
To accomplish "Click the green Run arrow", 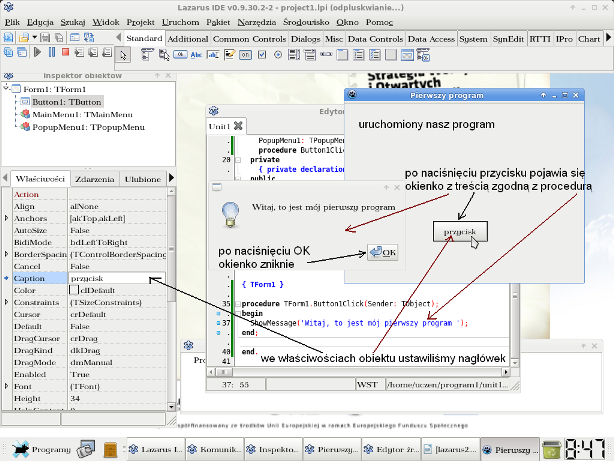I will pyautogui.click(x=38, y=52).
